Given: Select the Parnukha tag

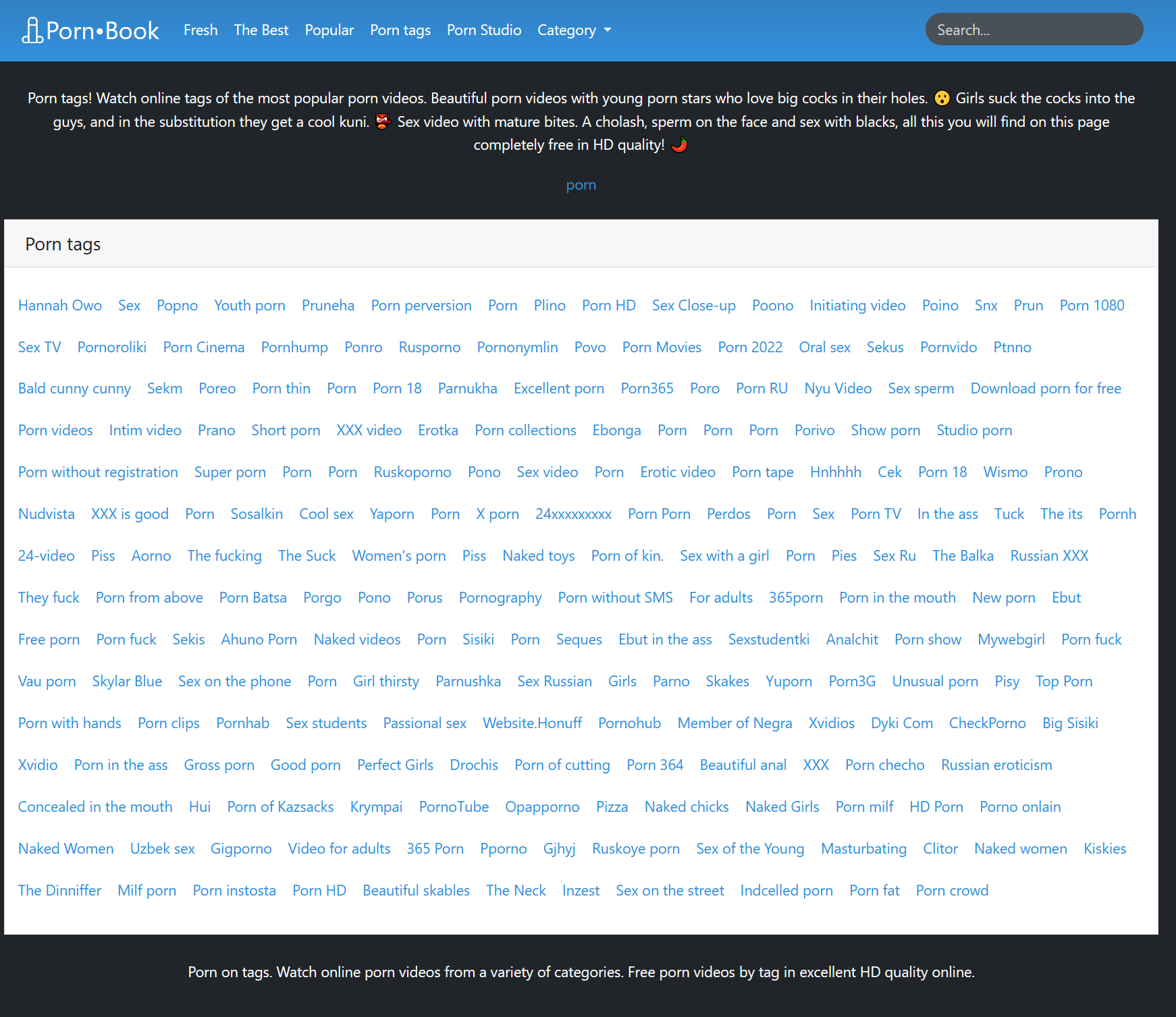Looking at the screenshot, I should (x=468, y=389).
